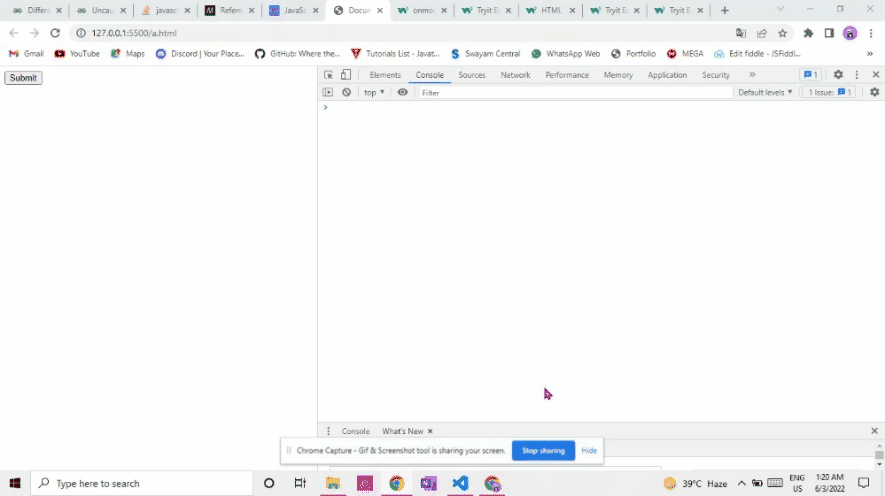Reload the page
885x496 pixels.
[55, 33]
